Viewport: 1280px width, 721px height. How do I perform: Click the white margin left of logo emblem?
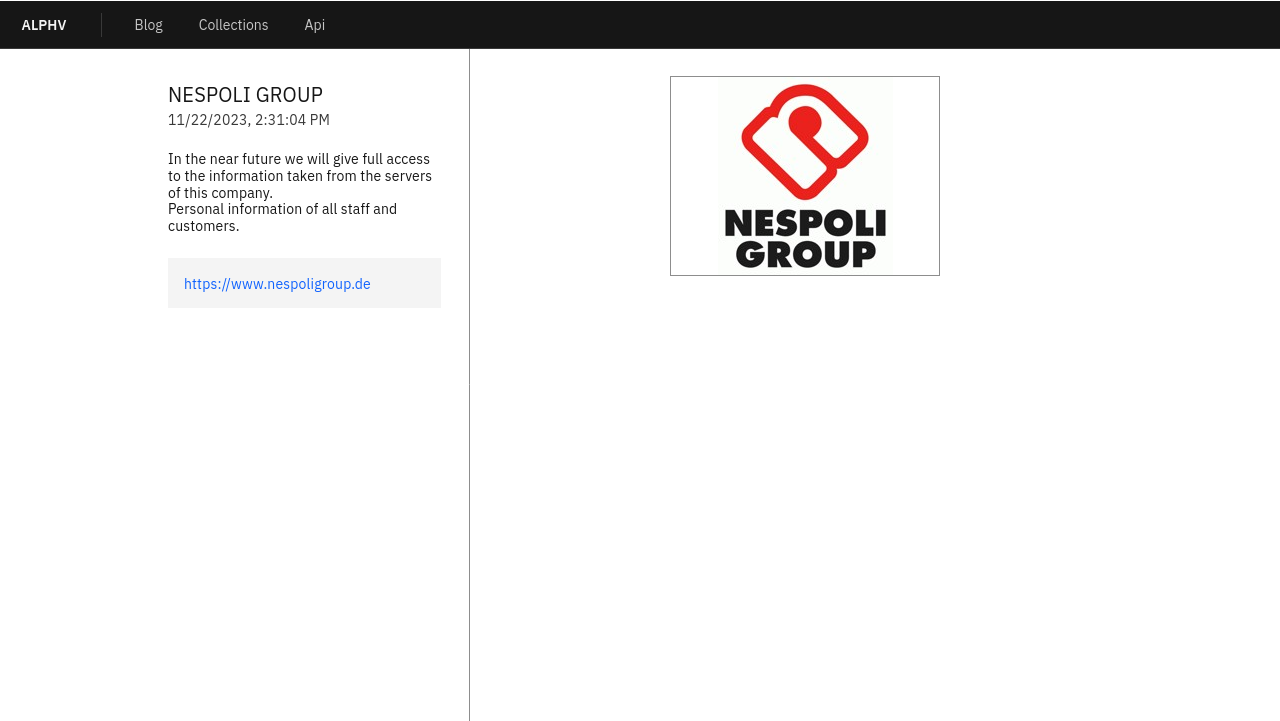pos(694,176)
